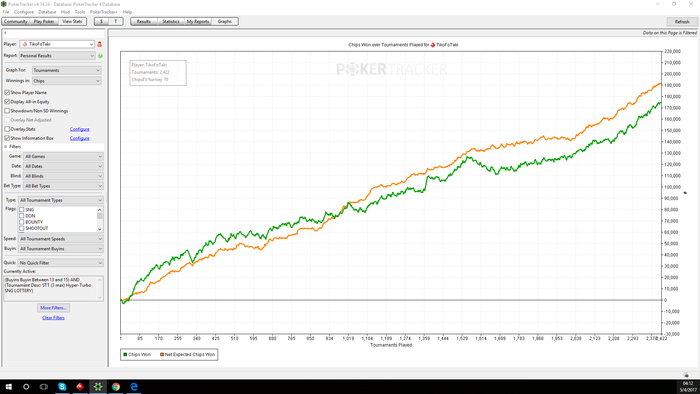Open the Windows Start menu
The width and height of the screenshot is (700, 394).
click(8, 387)
